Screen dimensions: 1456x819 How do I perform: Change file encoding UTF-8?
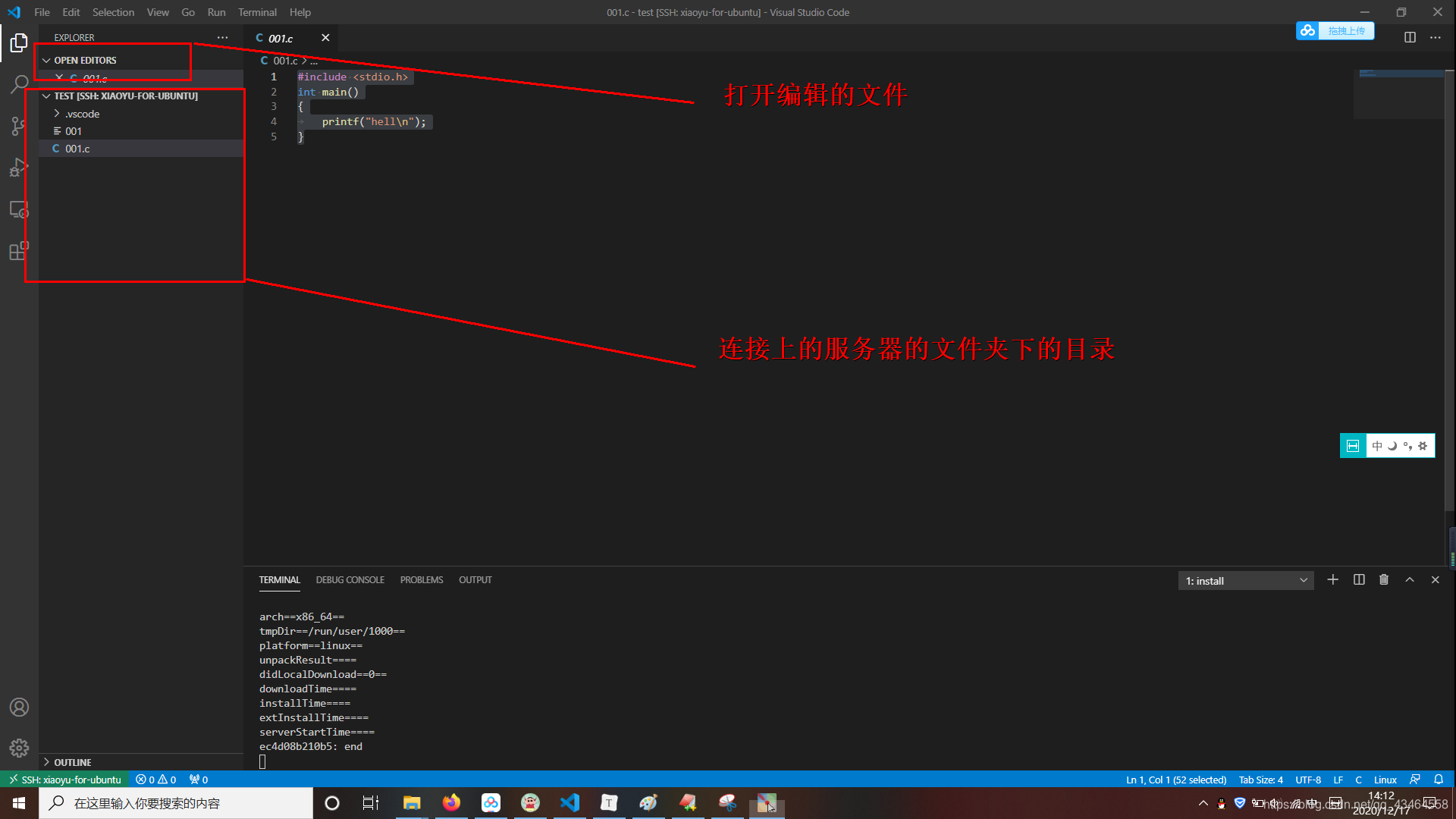pos(1307,780)
